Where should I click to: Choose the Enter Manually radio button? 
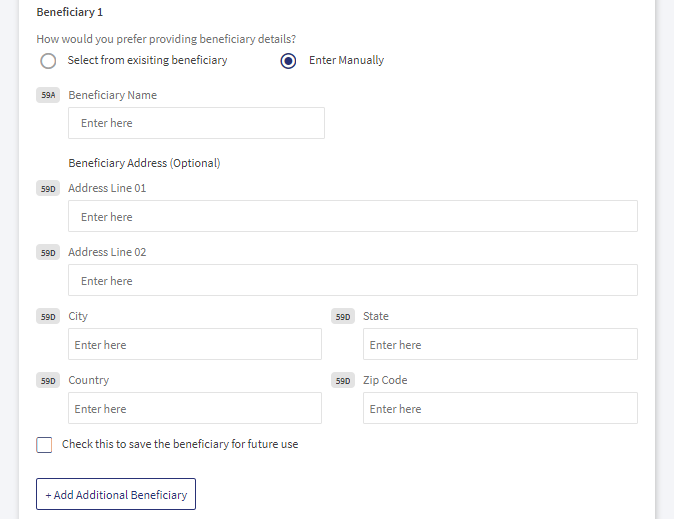[288, 61]
